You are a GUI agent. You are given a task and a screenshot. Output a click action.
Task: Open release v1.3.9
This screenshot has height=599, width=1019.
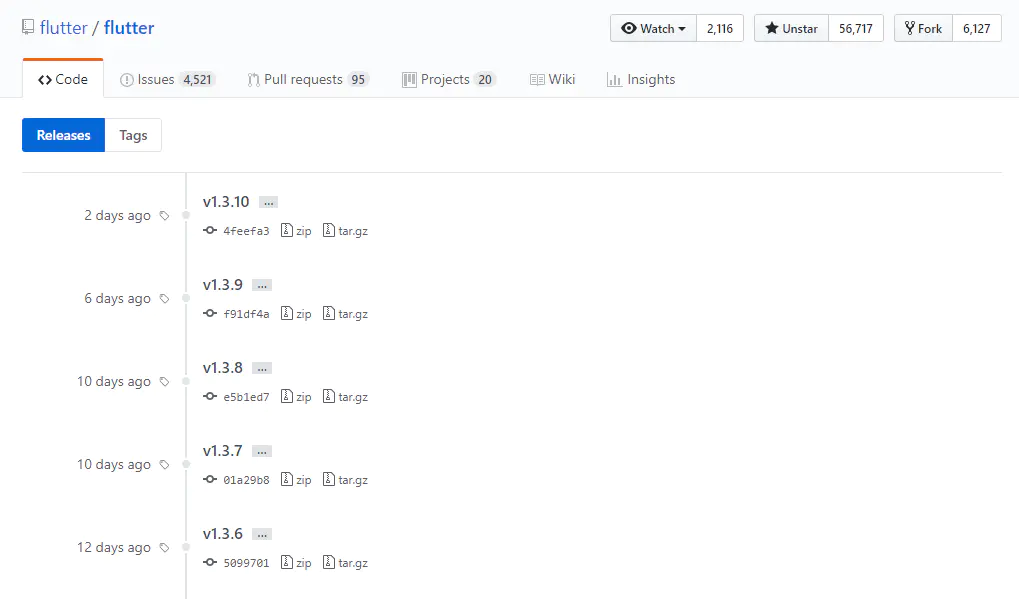[222, 285]
